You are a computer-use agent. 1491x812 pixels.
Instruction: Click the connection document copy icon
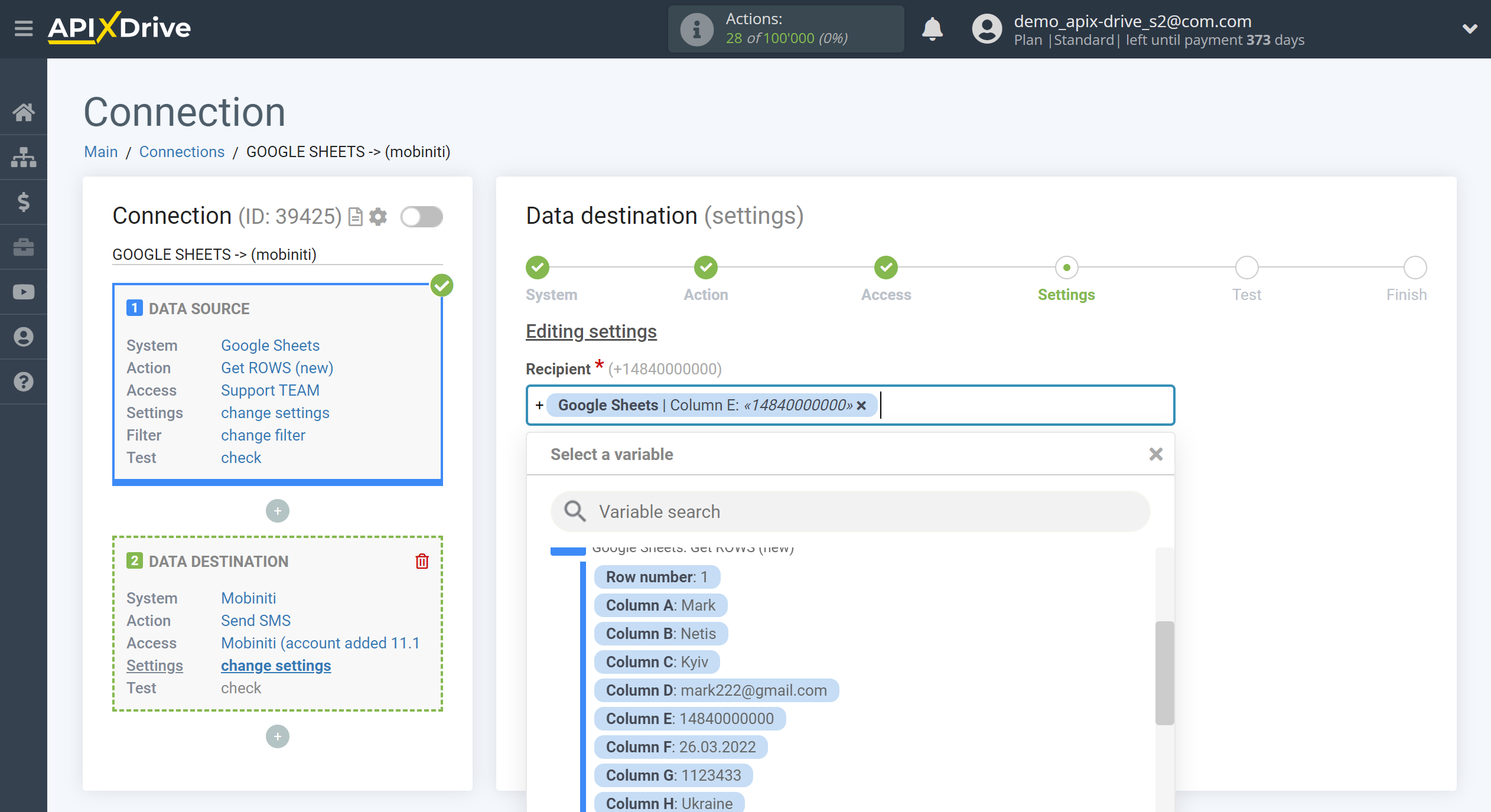click(355, 217)
